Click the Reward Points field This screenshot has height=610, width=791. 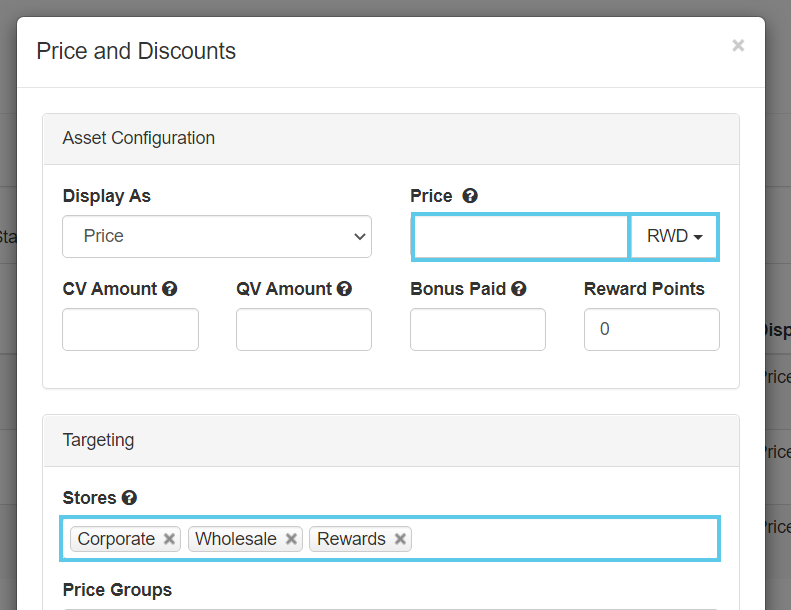(651, 329)
